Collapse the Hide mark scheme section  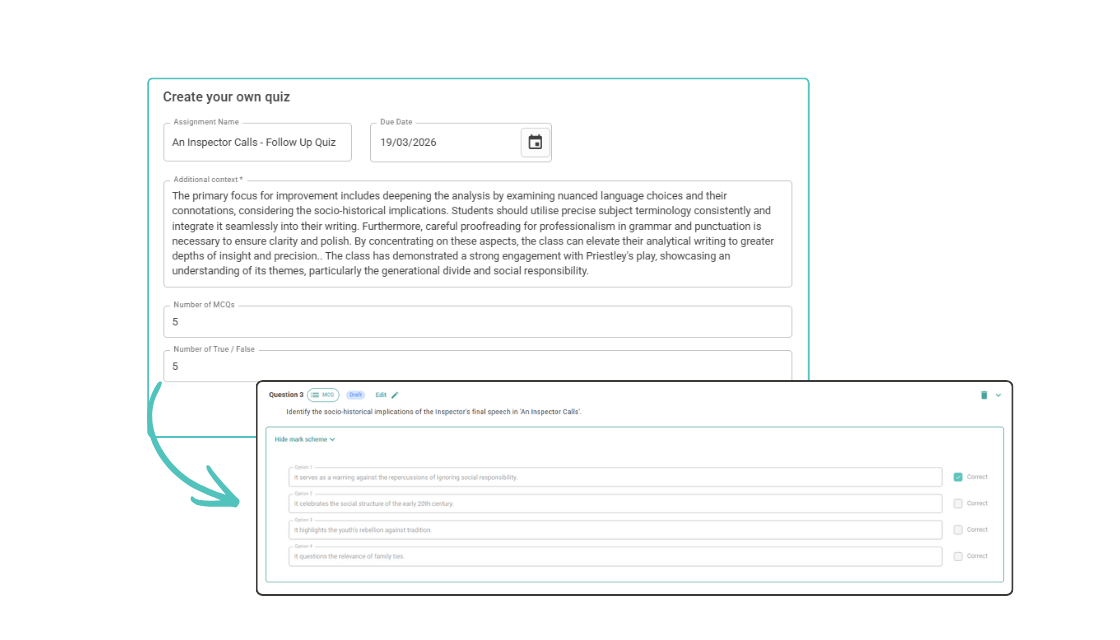click(305, 439)
